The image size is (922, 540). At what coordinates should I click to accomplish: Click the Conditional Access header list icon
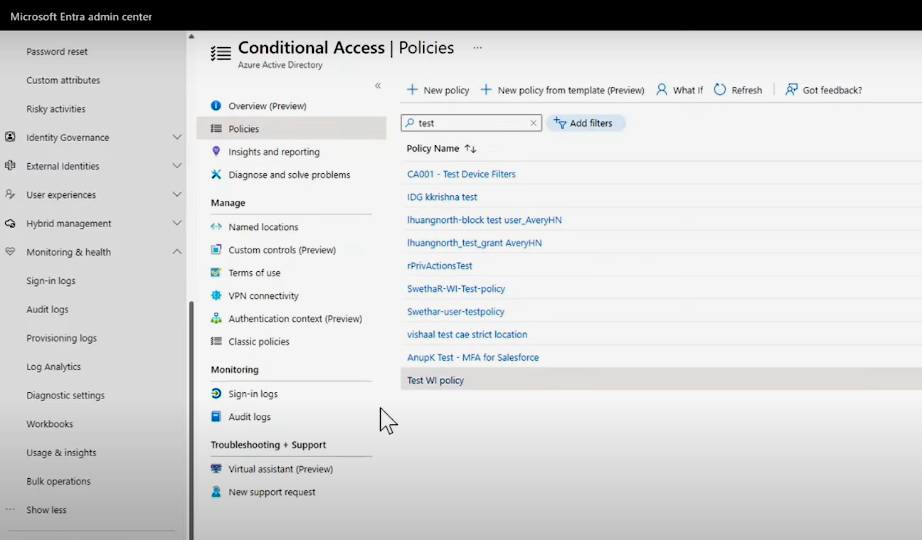(x=221, y=54)
